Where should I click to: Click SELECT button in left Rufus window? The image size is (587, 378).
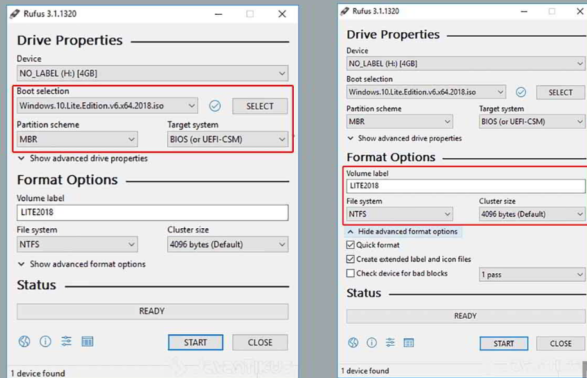(260, 106)
